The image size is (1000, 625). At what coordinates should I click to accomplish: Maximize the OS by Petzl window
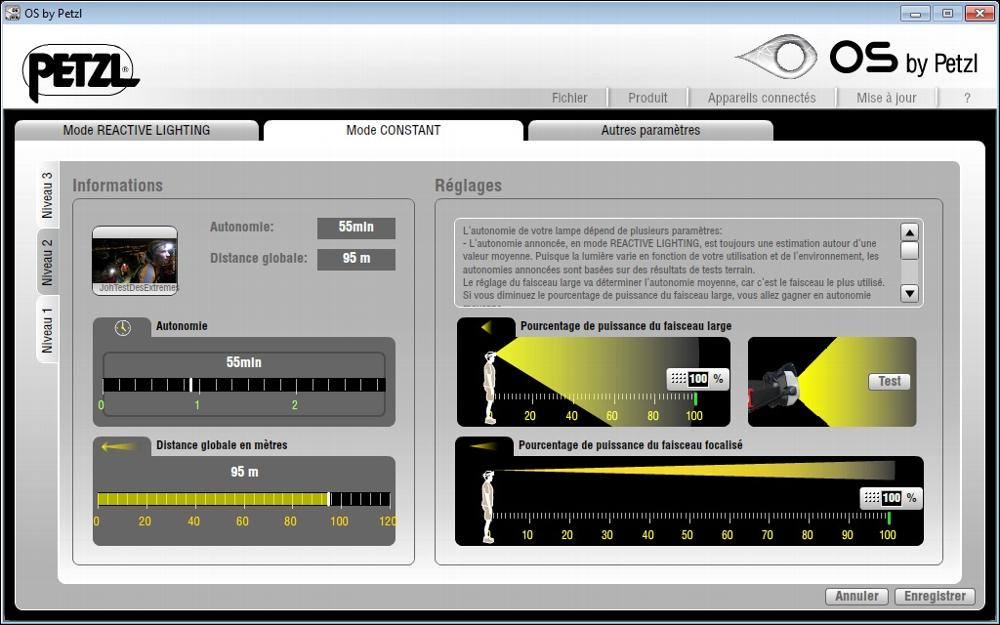tap(947, 13)
